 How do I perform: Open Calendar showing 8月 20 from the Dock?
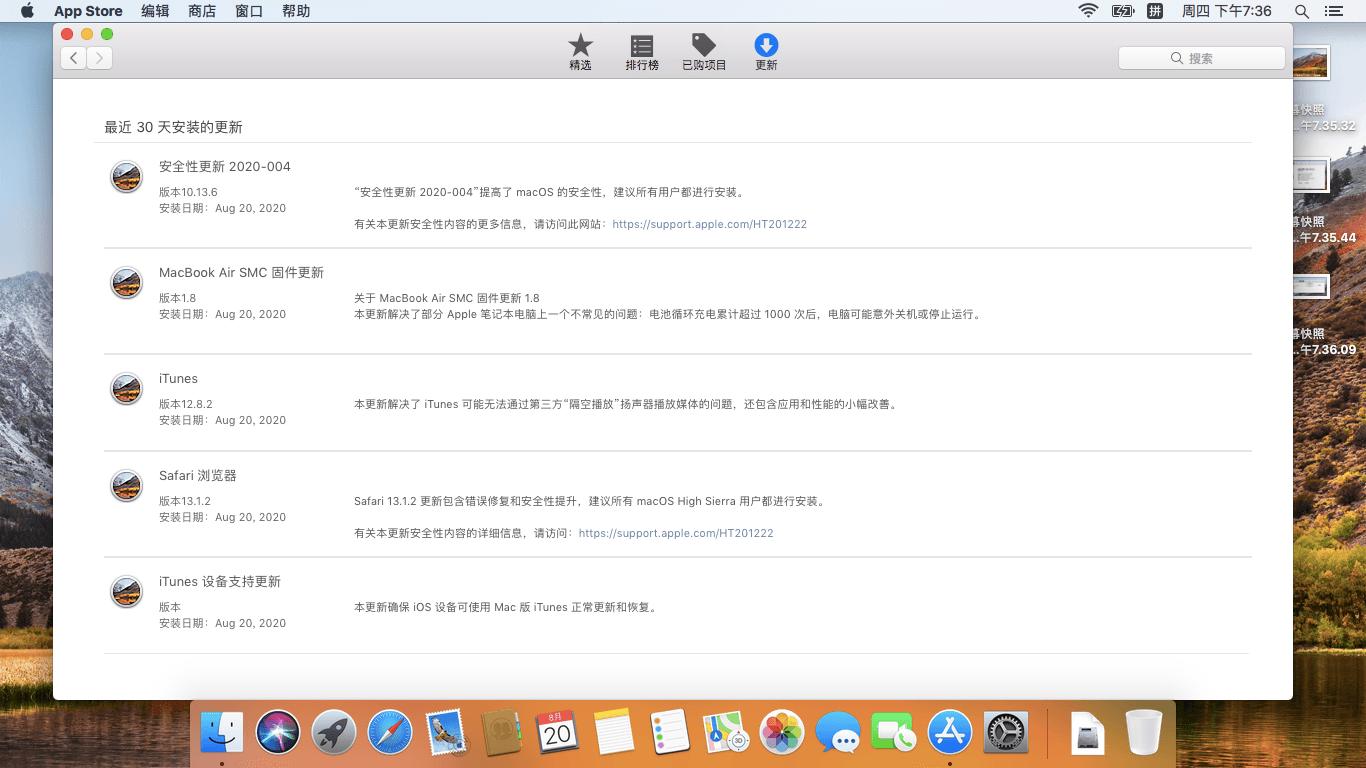(557, 732)
